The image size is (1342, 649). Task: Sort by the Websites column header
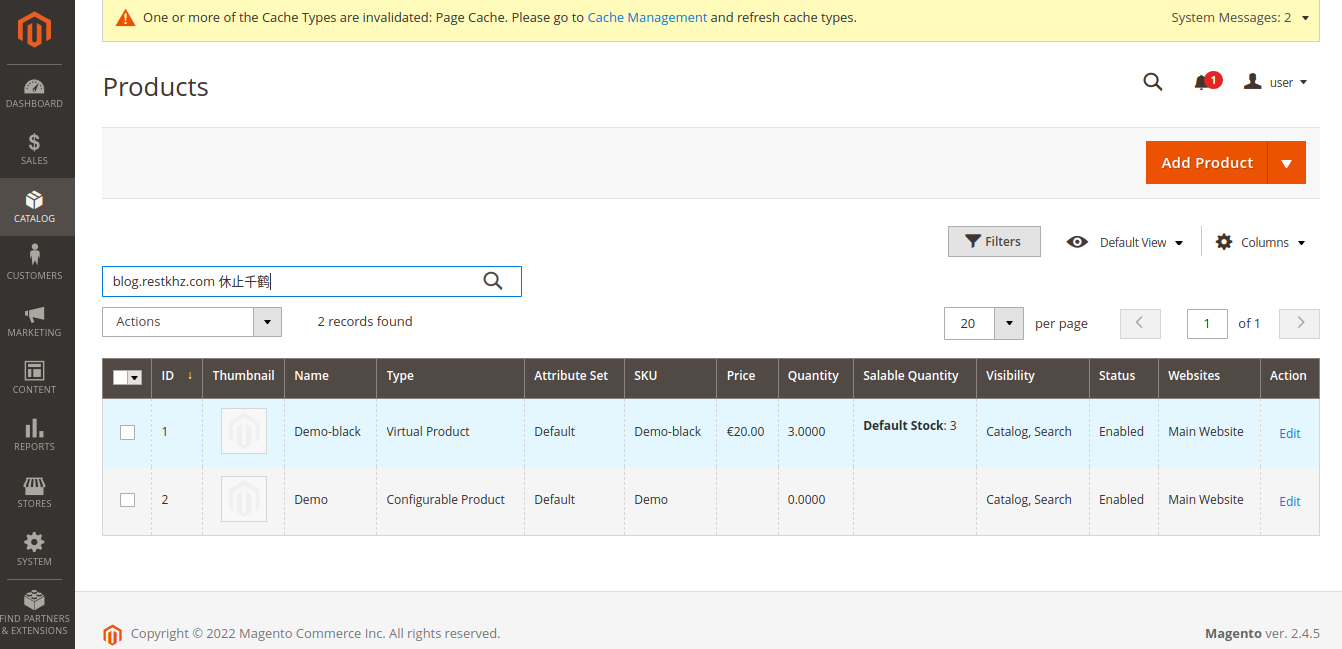(1209, 376)
